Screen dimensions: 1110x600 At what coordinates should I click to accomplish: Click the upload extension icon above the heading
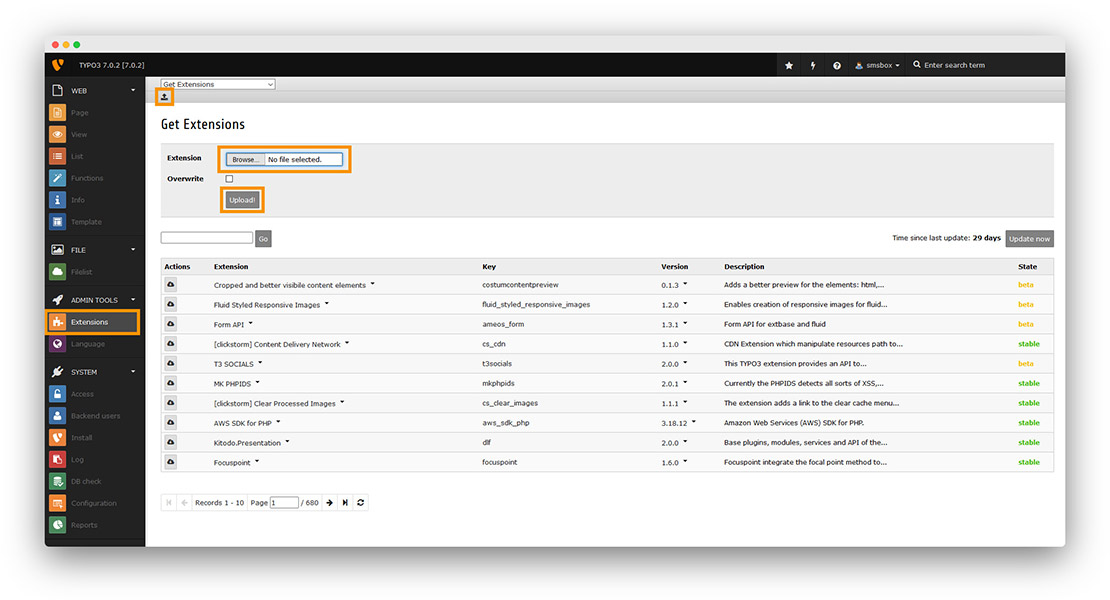(163, 97)
